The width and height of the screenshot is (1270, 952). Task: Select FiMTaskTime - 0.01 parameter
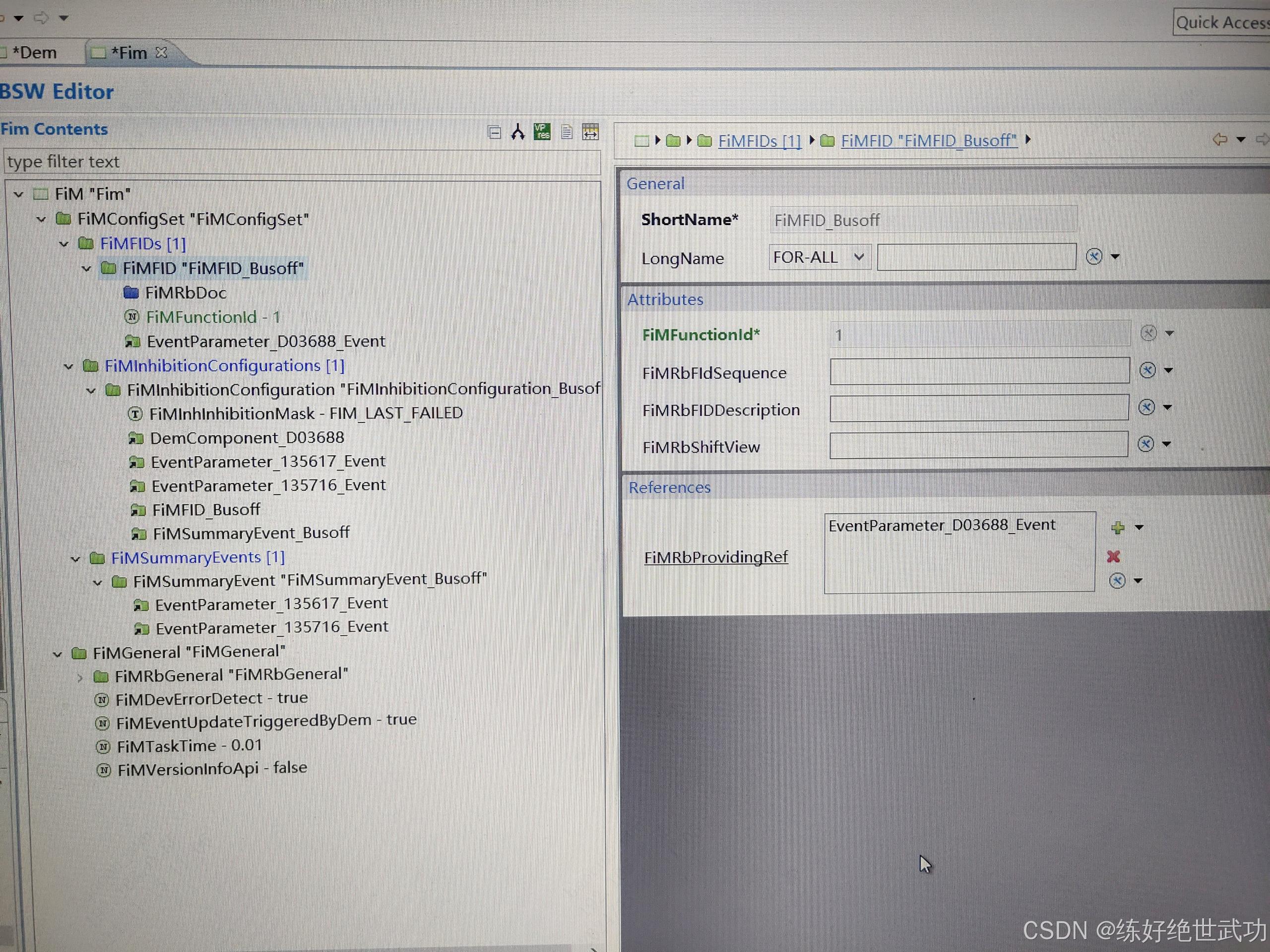(189, 746)
